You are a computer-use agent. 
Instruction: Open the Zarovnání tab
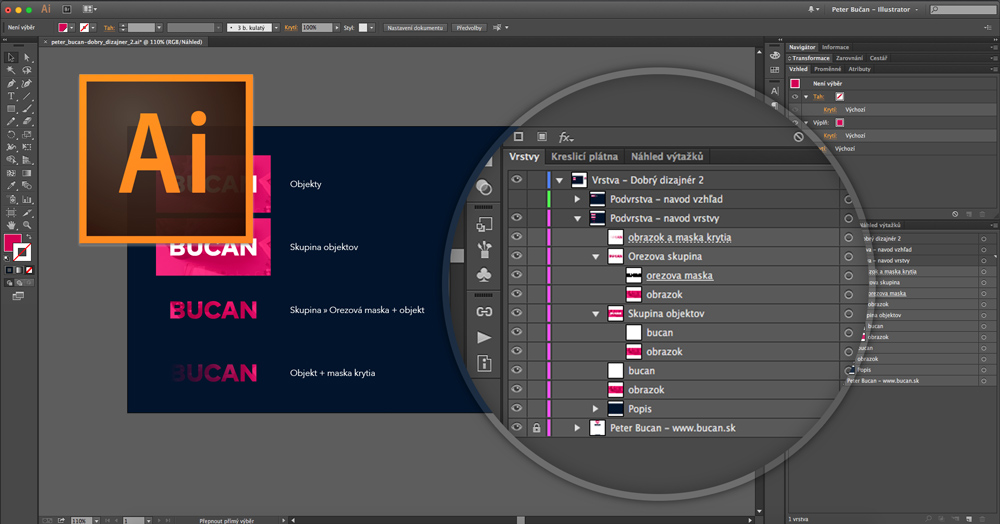849,58
